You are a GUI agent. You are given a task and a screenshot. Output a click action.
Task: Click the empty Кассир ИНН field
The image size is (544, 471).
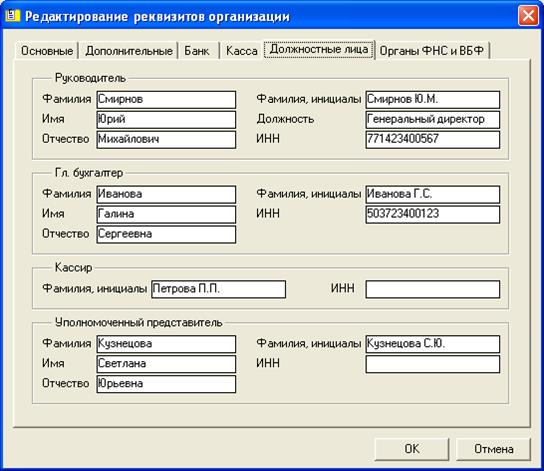click(x=433, y=289)
